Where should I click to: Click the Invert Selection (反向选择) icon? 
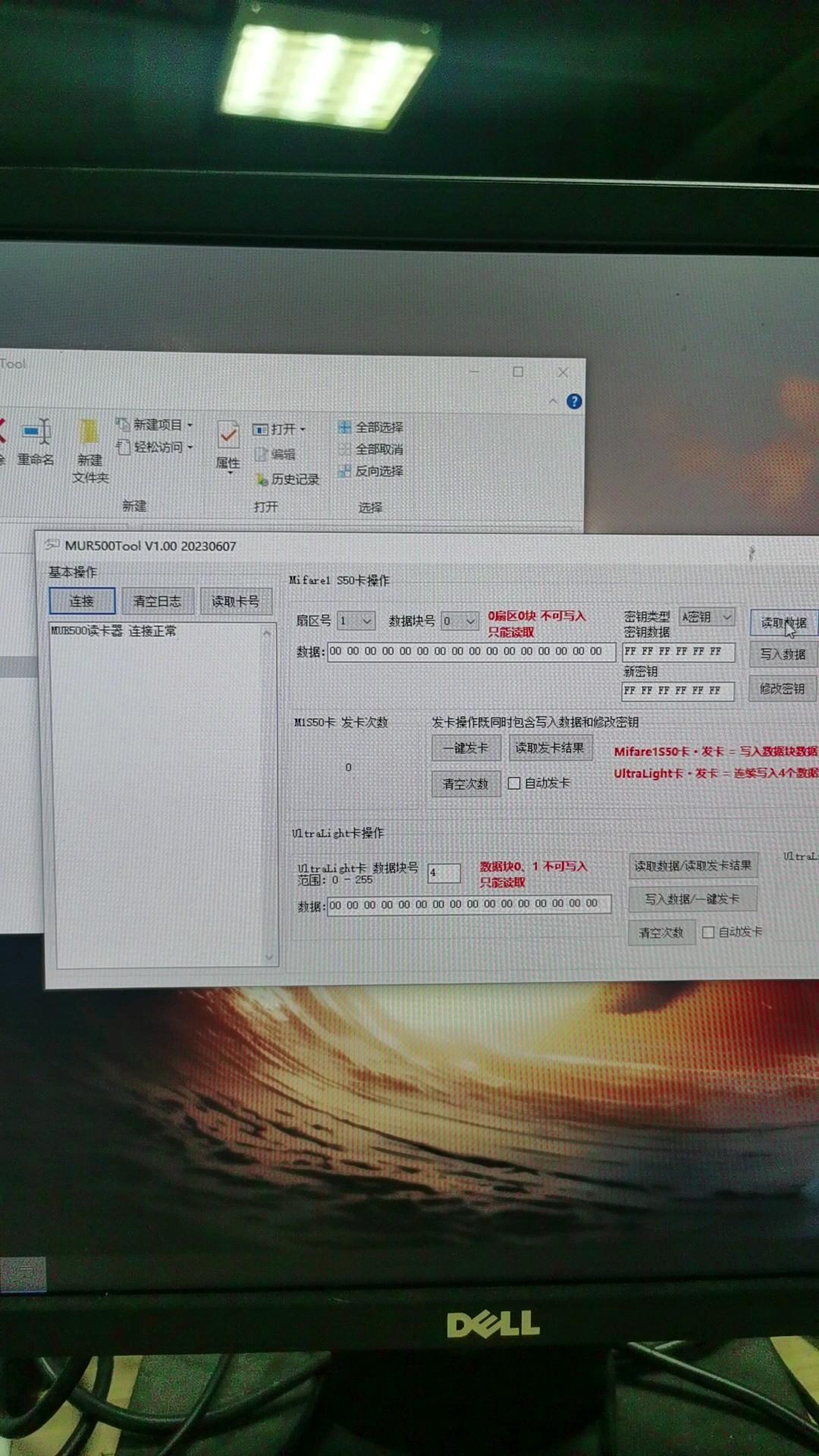(x=344, y=471)
